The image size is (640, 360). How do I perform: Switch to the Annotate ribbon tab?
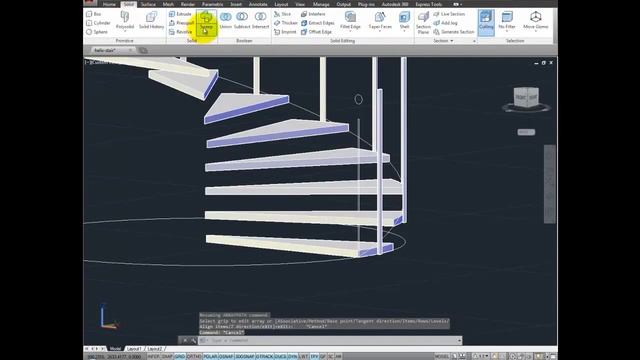[x=258, y=4]
